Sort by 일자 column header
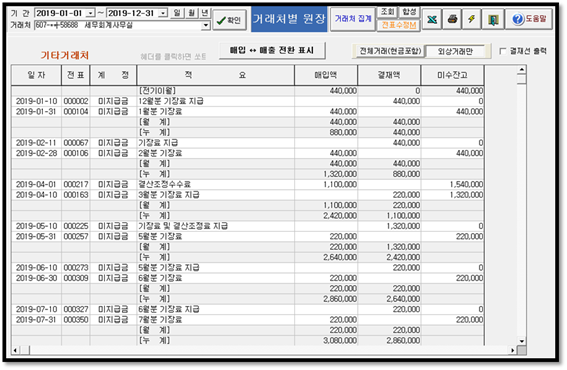 pyautogui.click(x=37, y=75)
